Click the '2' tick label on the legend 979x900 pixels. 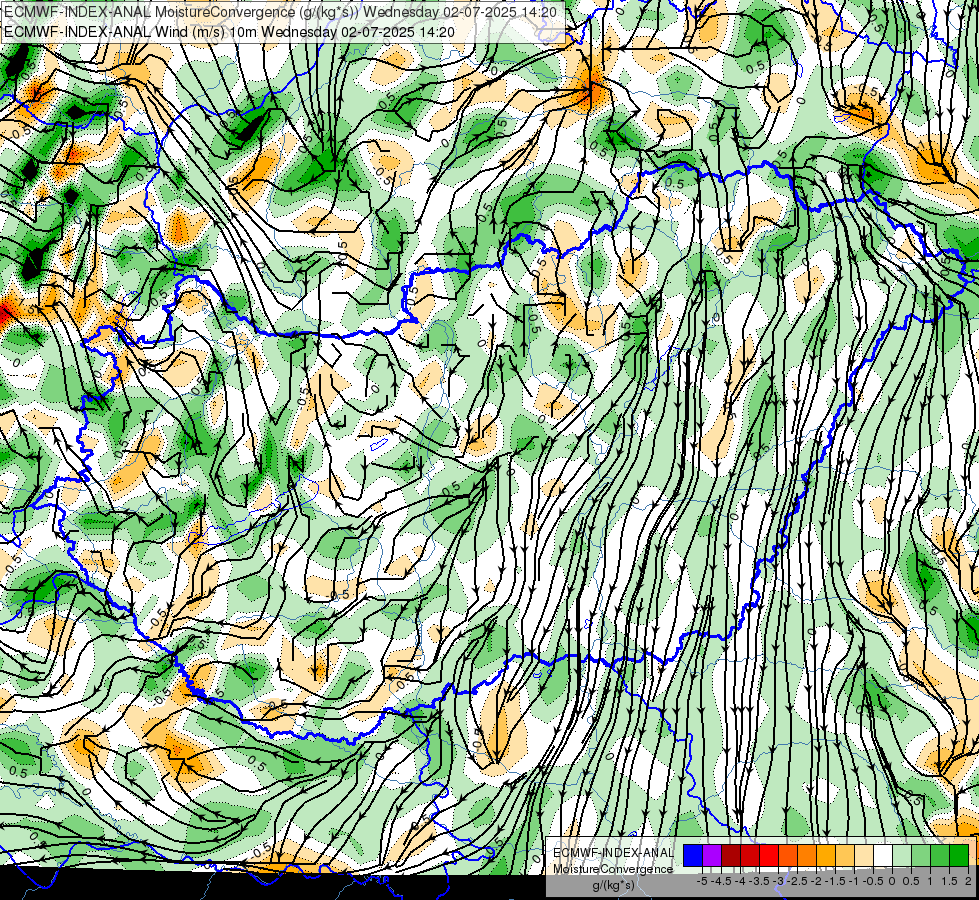tap(968, 881)
